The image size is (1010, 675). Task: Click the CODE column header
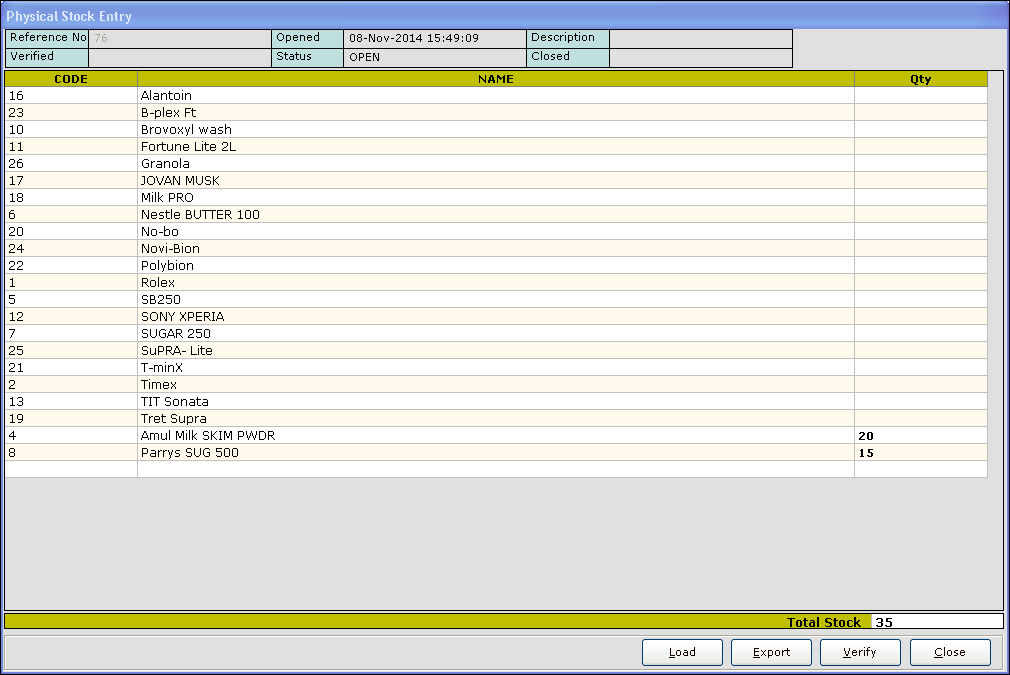pos(71,79)
